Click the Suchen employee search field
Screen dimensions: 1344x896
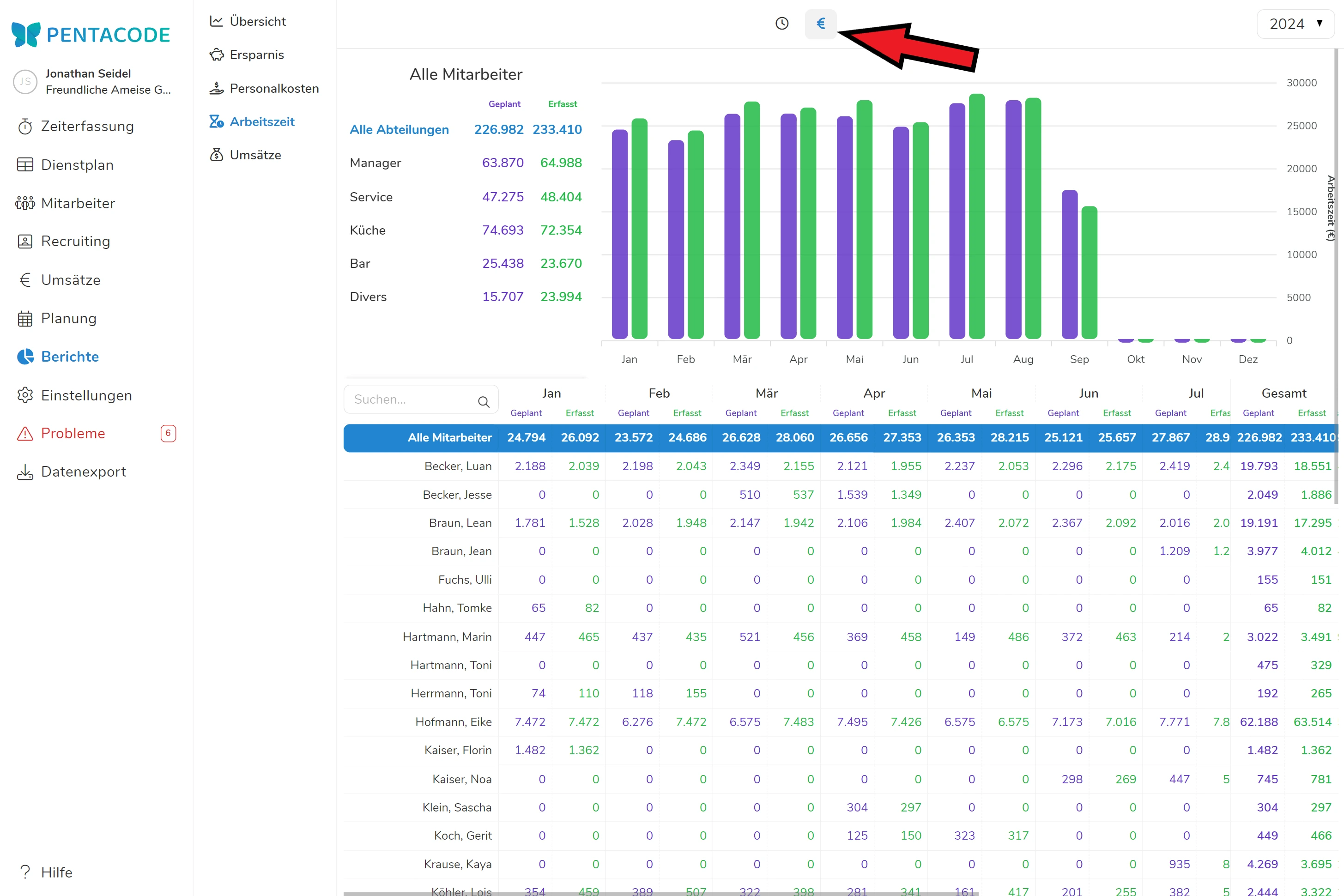coord(412,400)
